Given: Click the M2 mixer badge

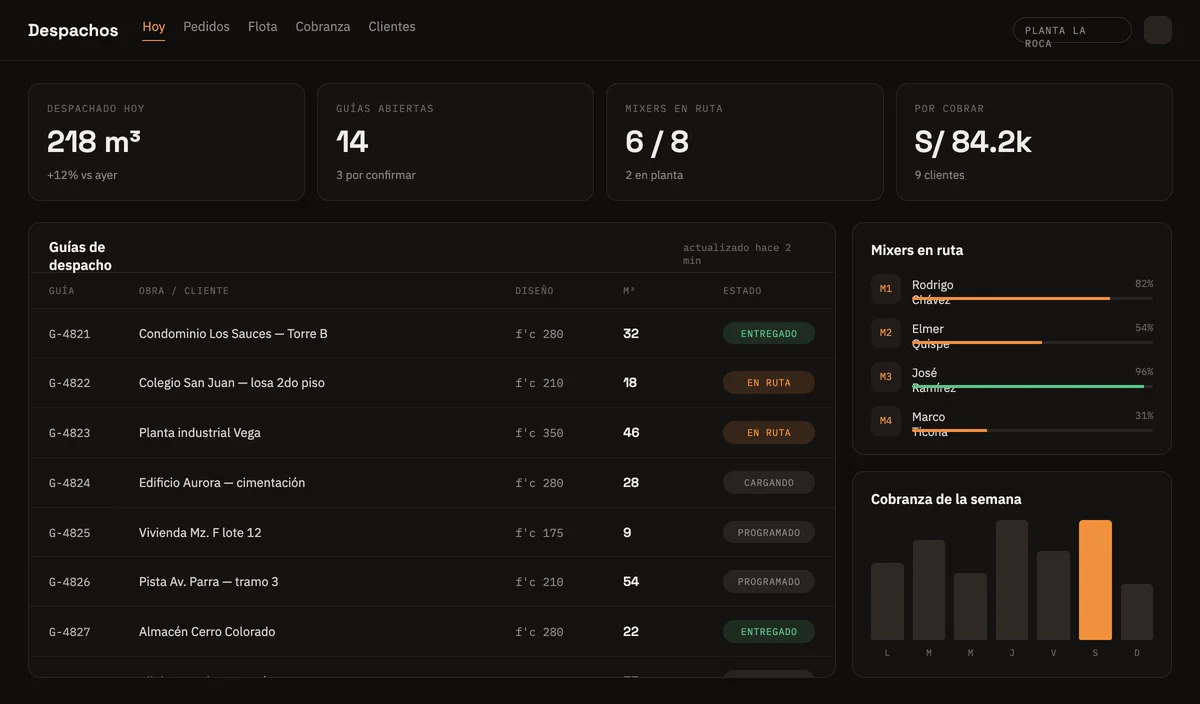Looking at the screenshot, I should tap(886, 333).
